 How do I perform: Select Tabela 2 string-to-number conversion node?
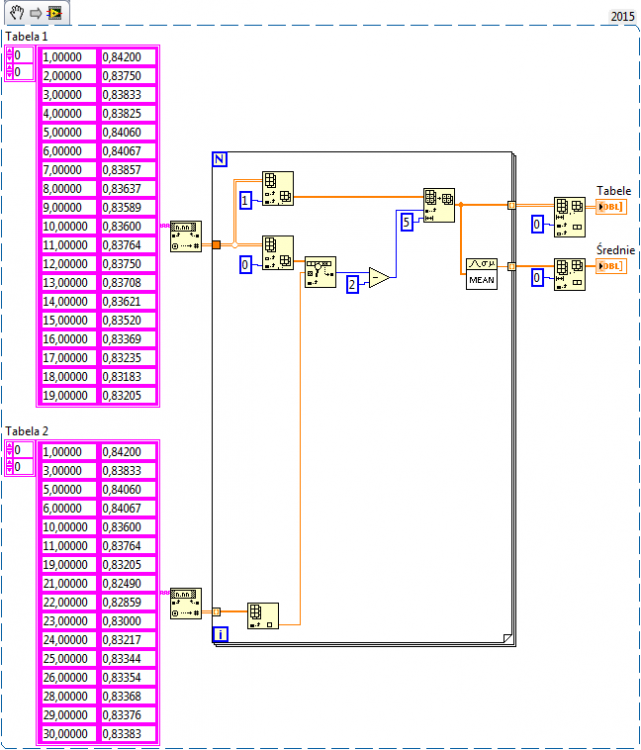pyautogui.click(x=186, y=604)
